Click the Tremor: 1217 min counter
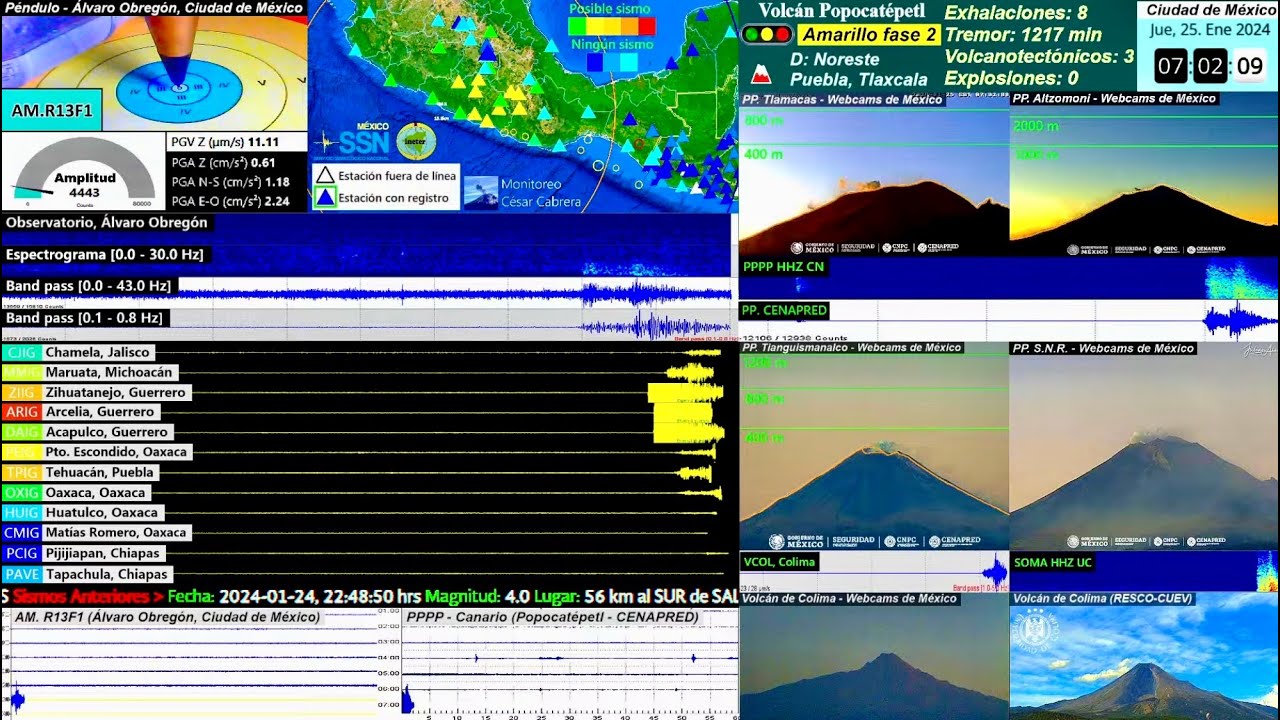 (x=1023, y=35)
